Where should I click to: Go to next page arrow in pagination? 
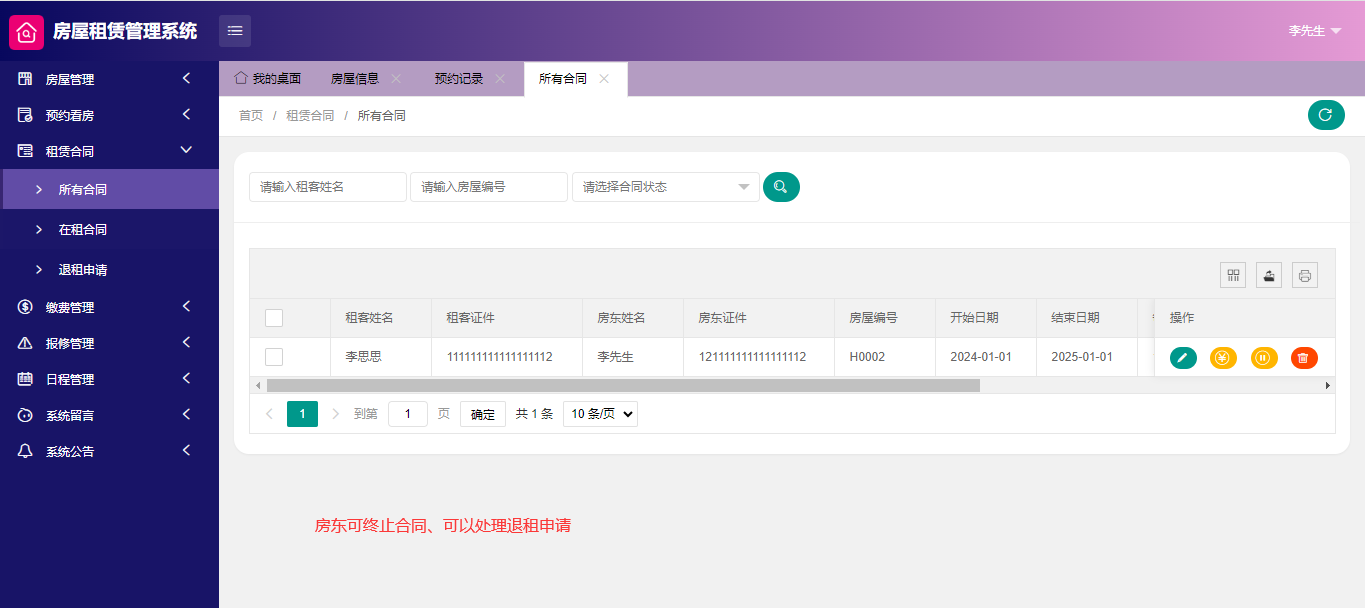336,414
